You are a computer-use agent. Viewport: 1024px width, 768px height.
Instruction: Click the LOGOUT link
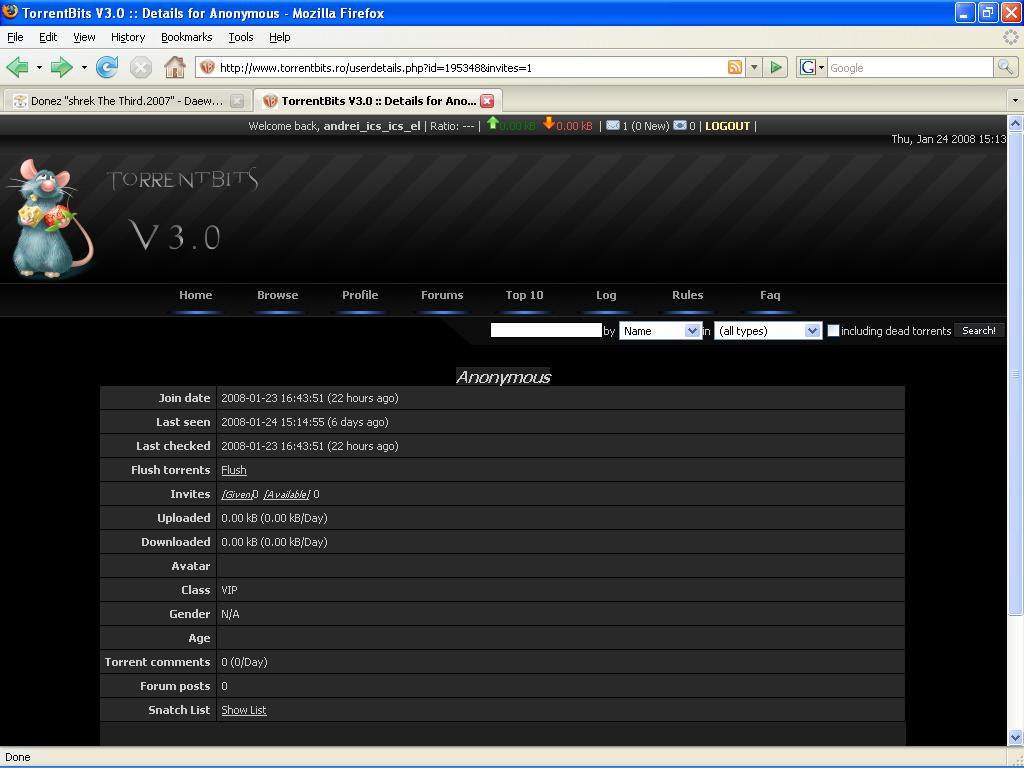click(728, 126)
